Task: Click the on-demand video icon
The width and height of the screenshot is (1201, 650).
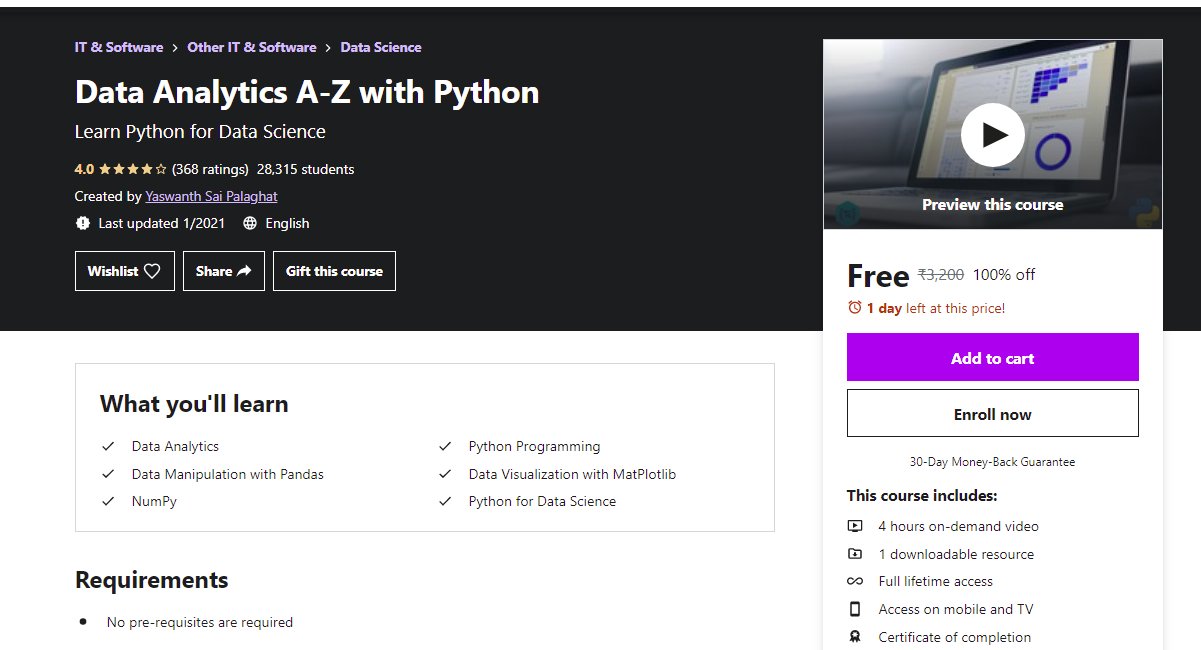Action: click(856, 526)
